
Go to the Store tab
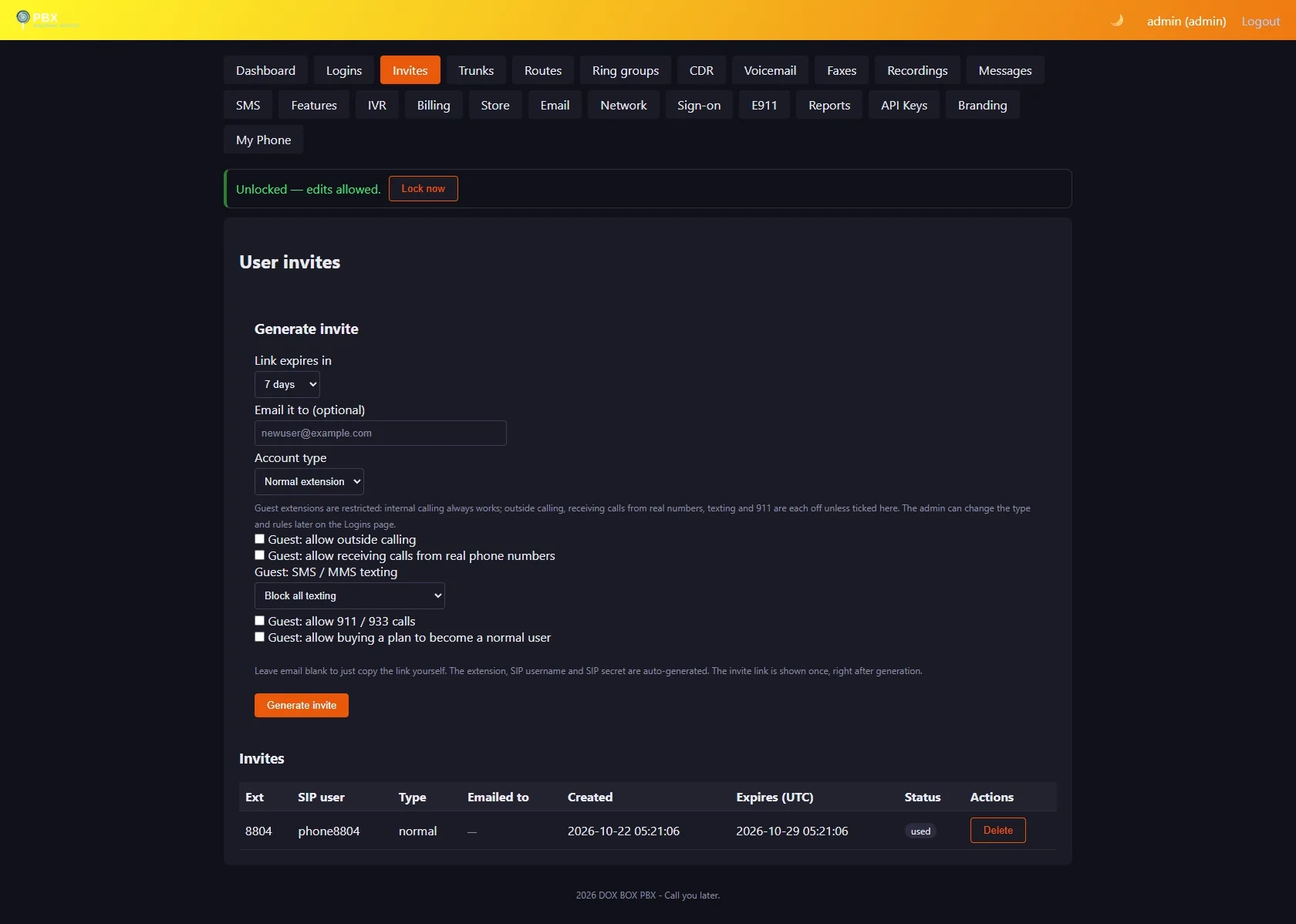[495, 105]
